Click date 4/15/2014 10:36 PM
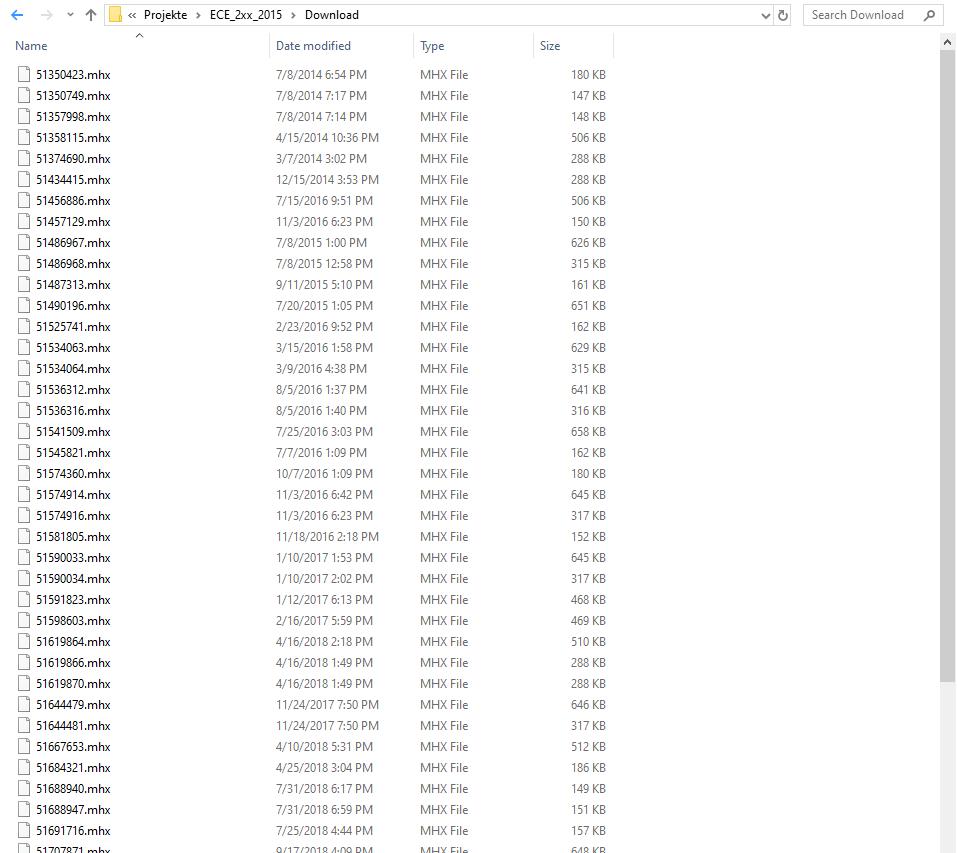Screen dimensions: 957x853 [x=327, y=137]
